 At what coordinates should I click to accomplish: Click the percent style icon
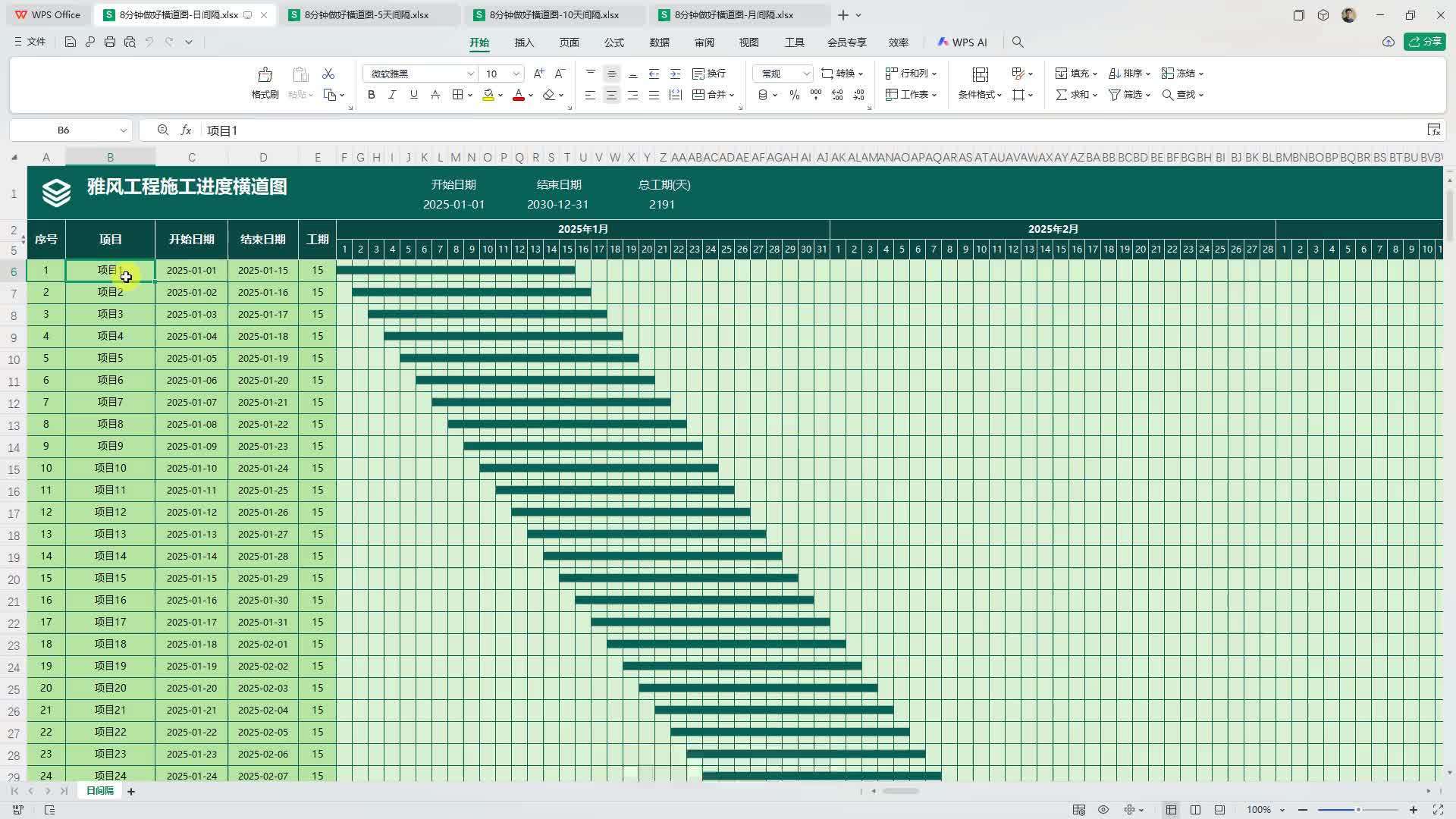click(794, 95)
